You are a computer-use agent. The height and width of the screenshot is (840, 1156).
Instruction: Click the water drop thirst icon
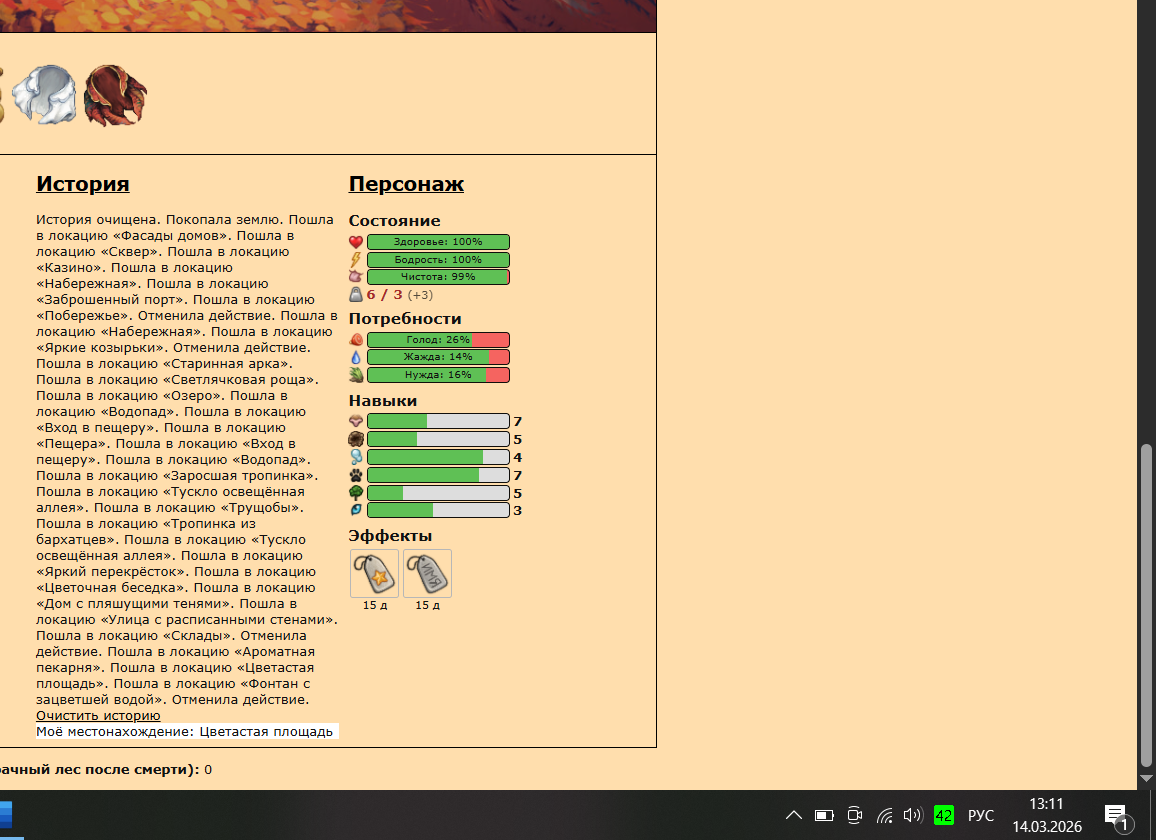pyautogui.click(x=356, y=357)
